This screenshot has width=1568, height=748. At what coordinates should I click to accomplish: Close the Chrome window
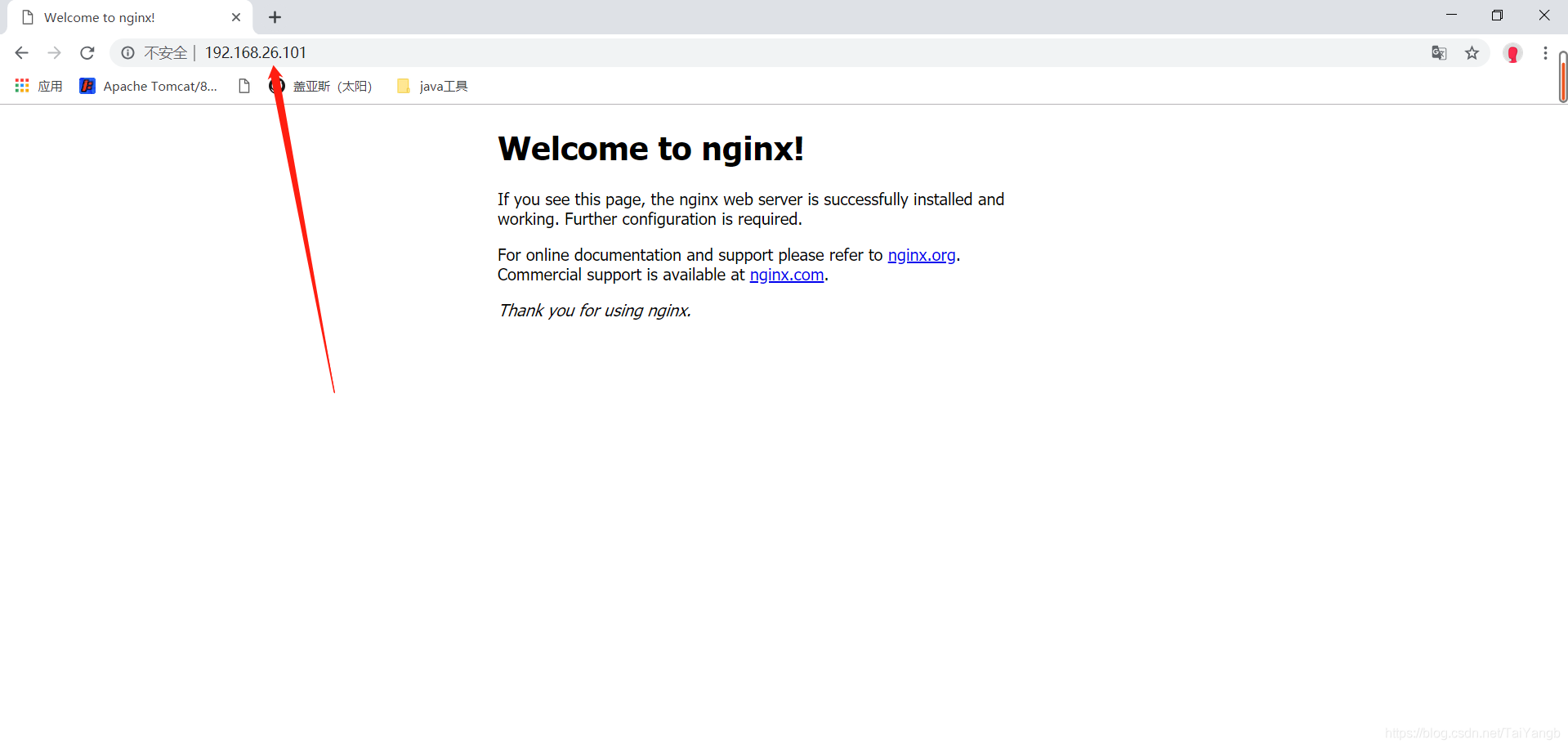click(x=1544, y=15)
